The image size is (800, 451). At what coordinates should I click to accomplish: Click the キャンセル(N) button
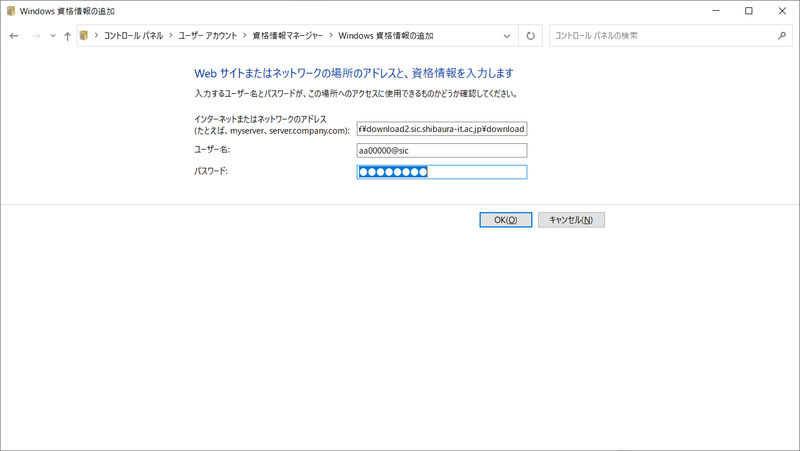[571, 220]
